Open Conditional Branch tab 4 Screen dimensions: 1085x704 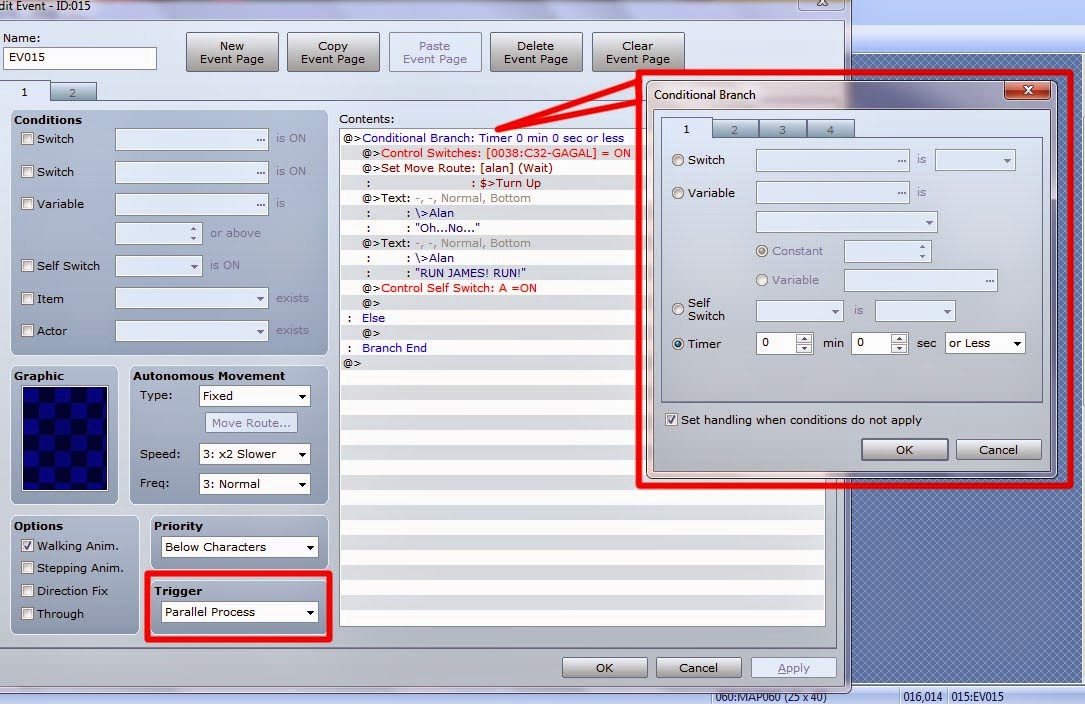tap(830, 129)
